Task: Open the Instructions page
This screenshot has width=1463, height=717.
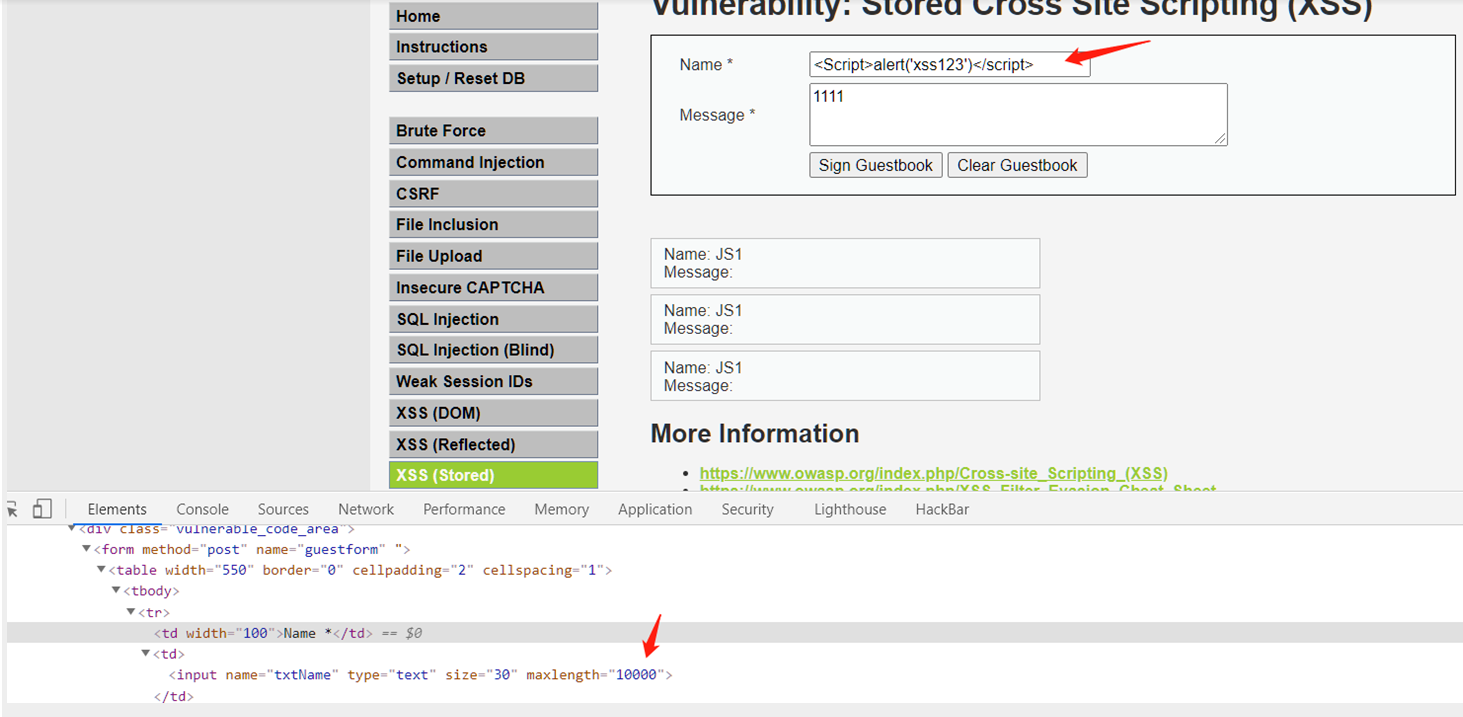Action: pyautogui.click(x=493, y=47)
